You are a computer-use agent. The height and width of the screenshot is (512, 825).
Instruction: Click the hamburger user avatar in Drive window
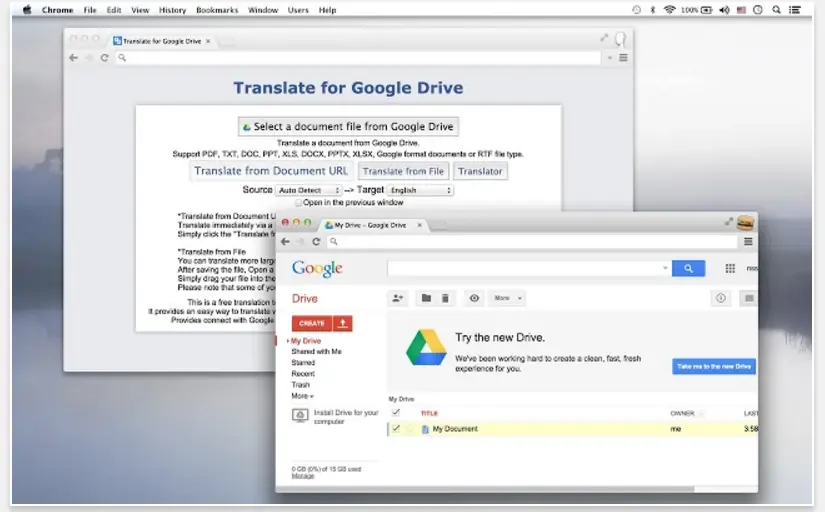pos(746,223)
